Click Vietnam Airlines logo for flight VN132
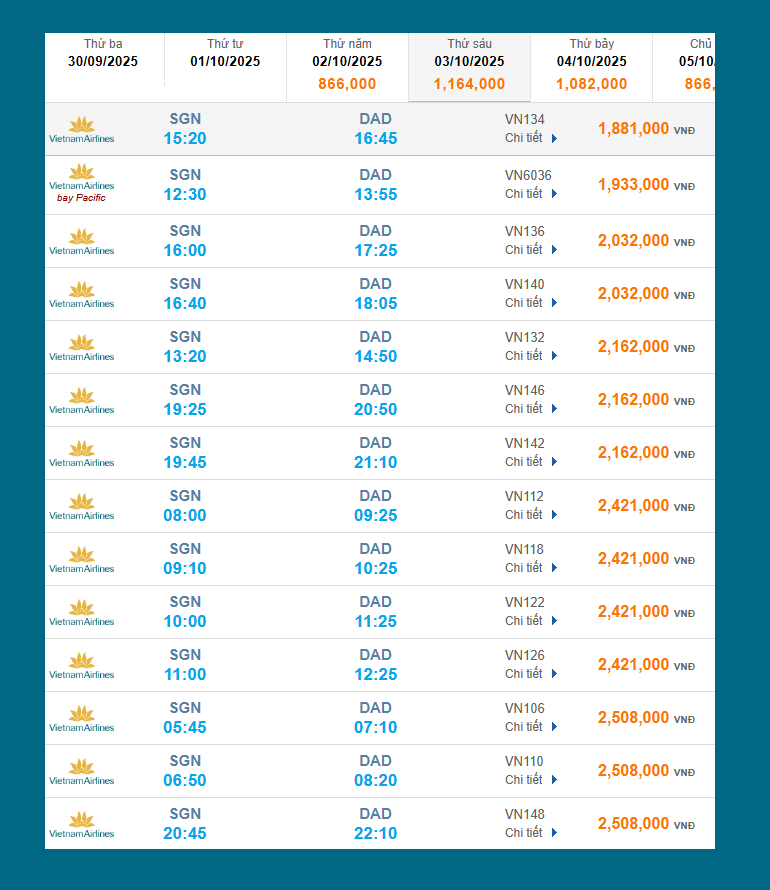The width and height of the screenshot is (770, 890). pos(82,348)
